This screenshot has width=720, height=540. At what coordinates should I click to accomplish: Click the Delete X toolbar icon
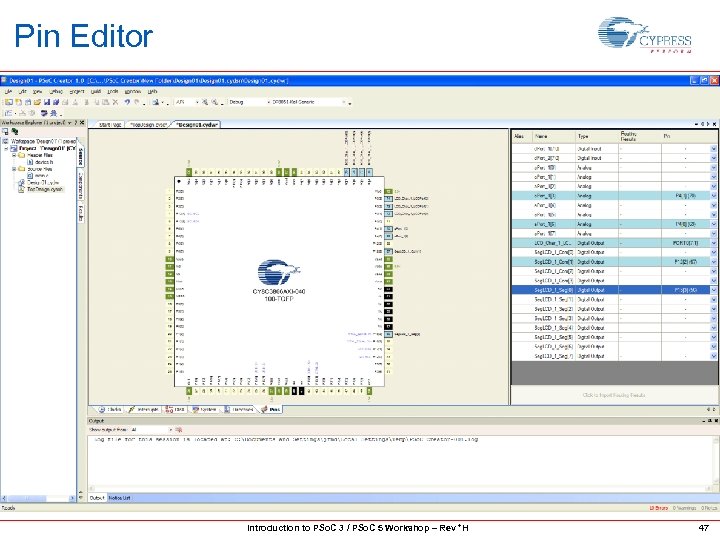(115, 102)
